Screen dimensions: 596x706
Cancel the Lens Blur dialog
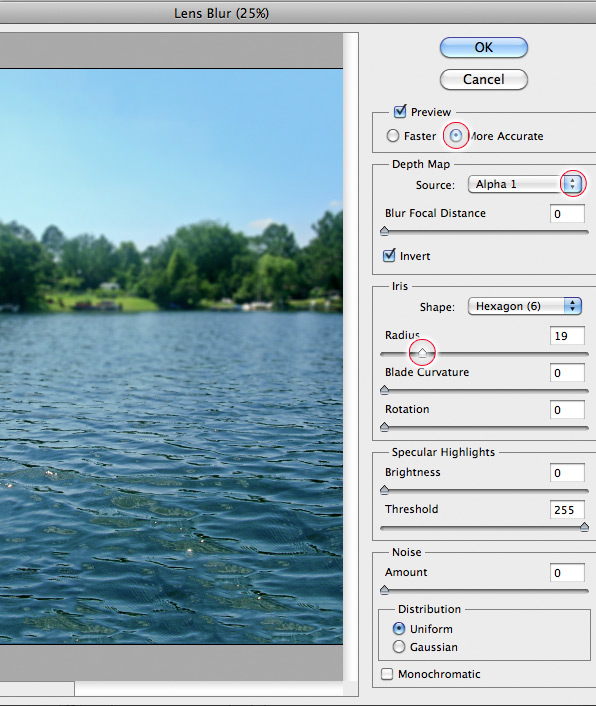483,79
